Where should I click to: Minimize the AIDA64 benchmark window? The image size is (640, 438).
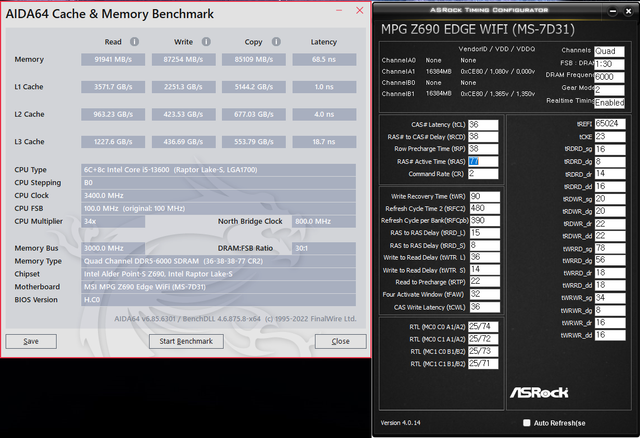coord(339,10)
